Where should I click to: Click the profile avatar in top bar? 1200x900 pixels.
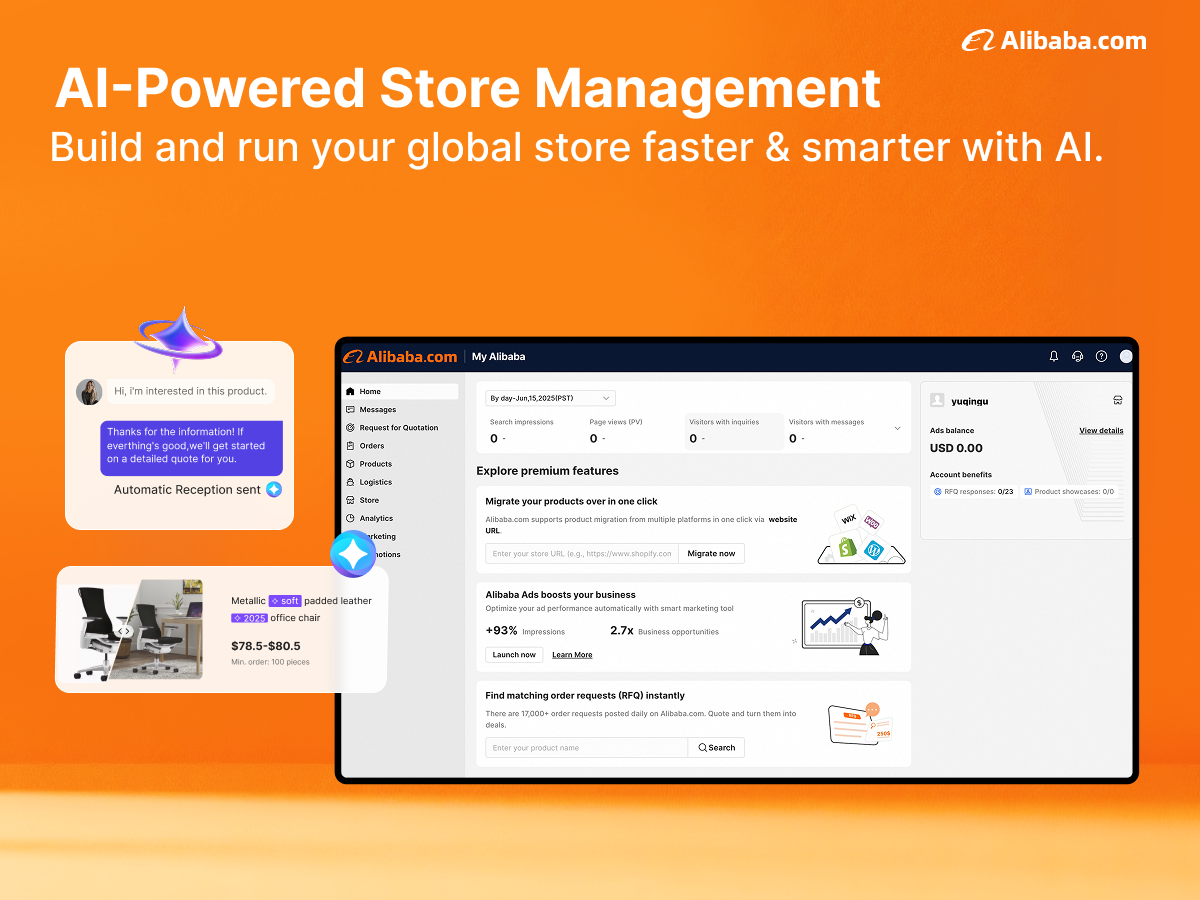(x=1126, y=356)
